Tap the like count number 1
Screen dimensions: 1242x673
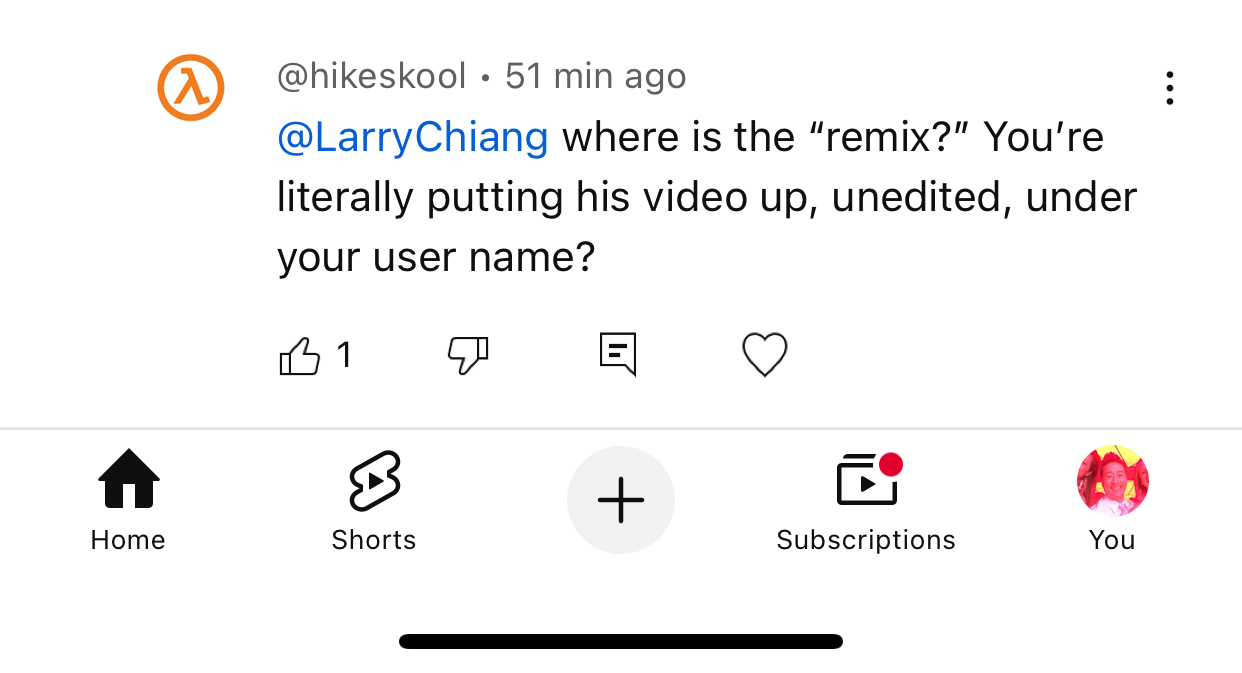pos(344,355)
